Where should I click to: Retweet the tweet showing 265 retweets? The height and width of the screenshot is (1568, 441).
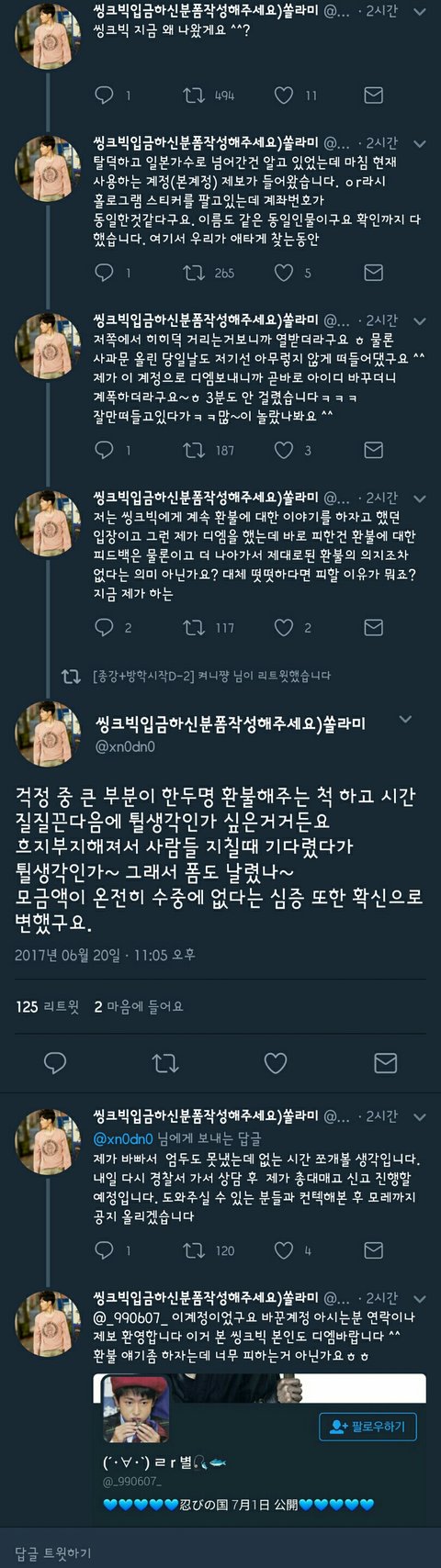tap(194, 273)
